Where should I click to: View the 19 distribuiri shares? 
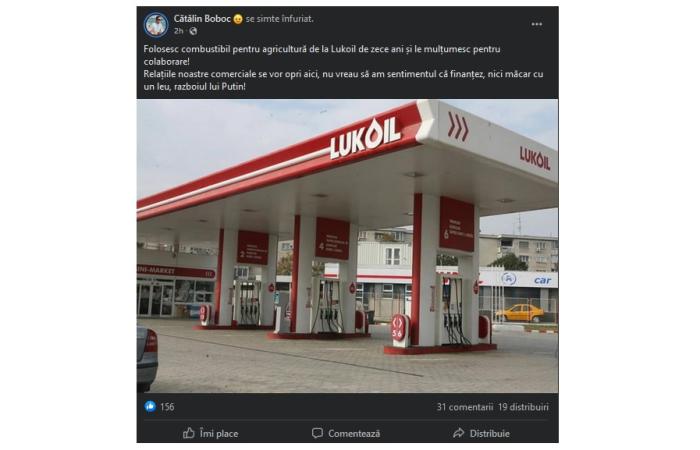coord(523,407)
